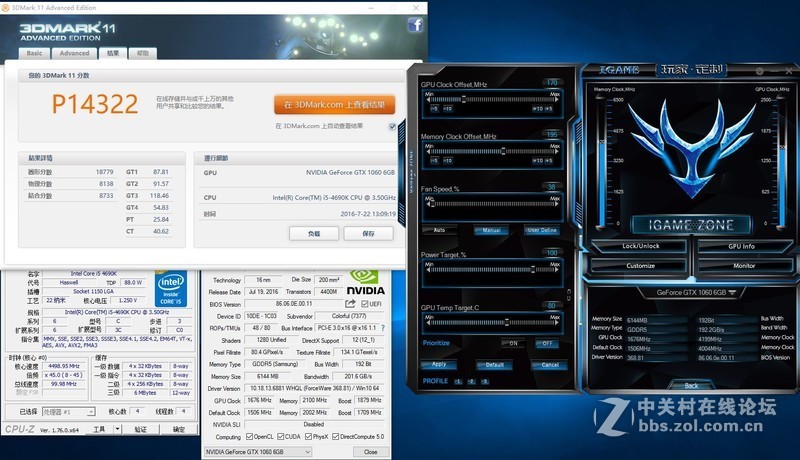Switch to Basic tab in 3DMark
The image size is (800, 460).
(34, 53)
